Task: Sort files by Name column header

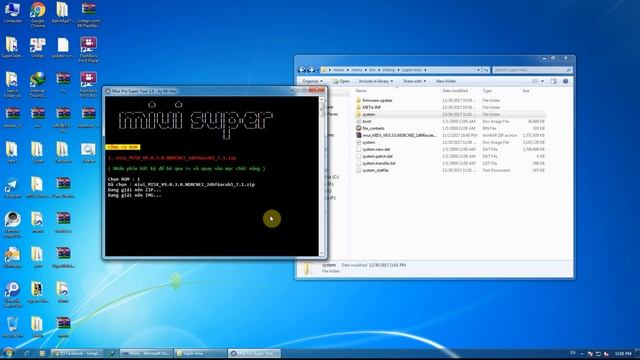Action: click(360, 91)
